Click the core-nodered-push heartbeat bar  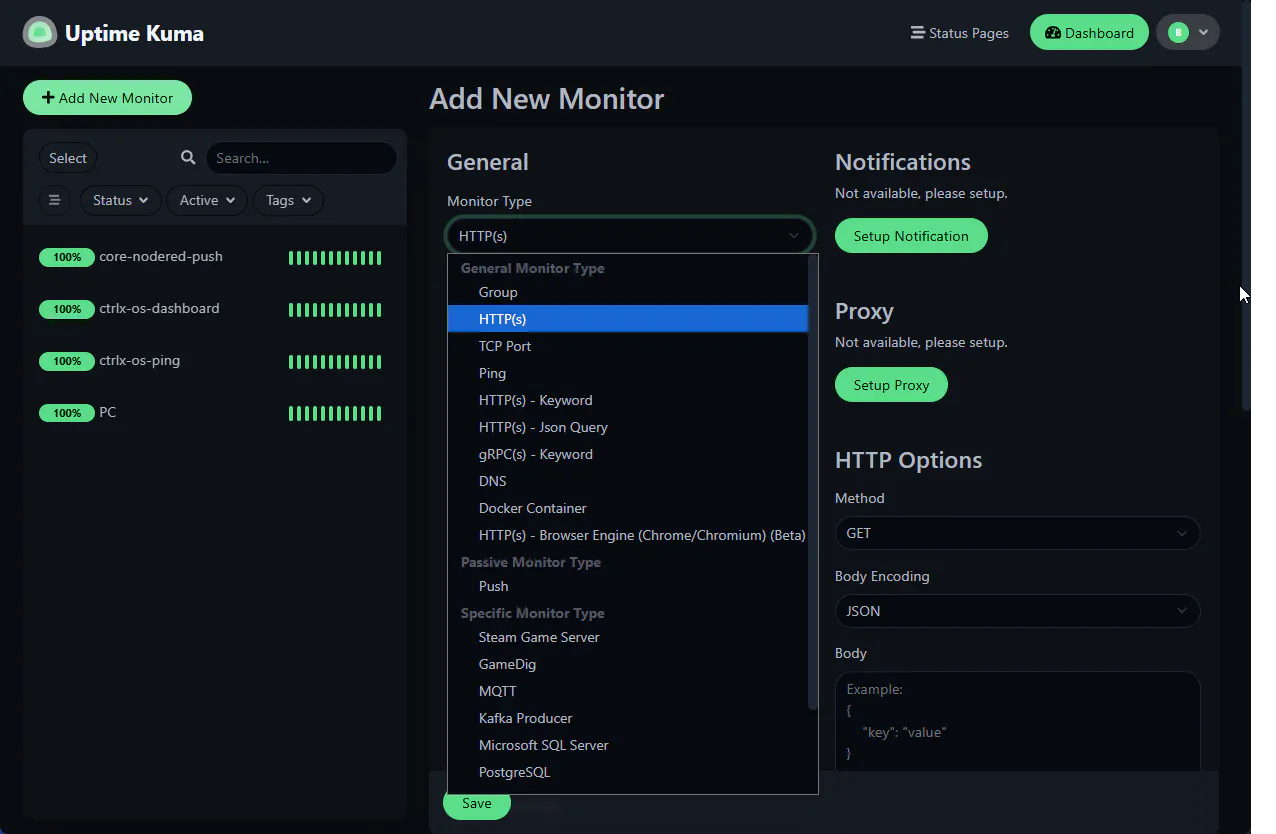coord(335,258)
